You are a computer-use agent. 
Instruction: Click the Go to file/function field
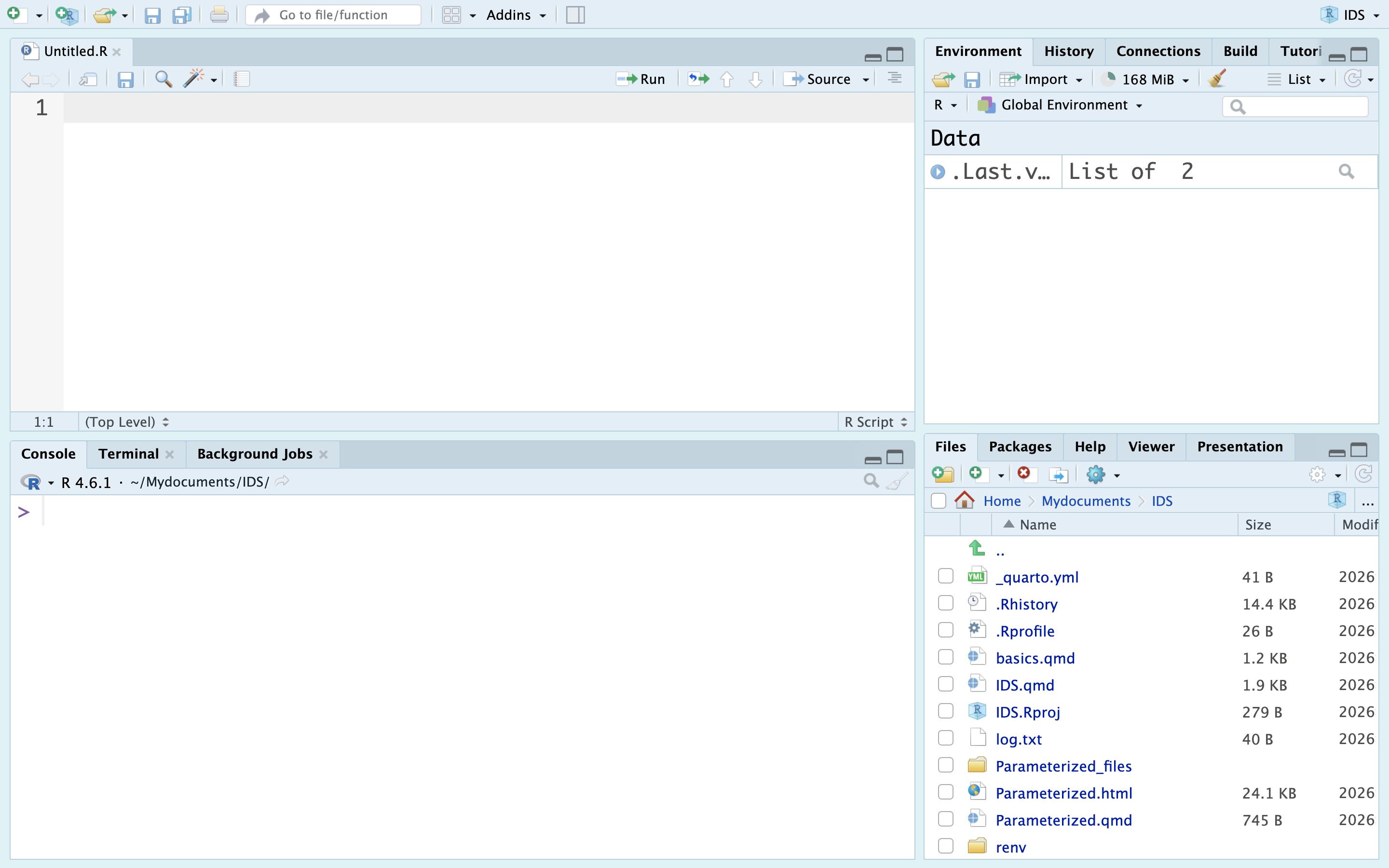click(x=333, y=15)
